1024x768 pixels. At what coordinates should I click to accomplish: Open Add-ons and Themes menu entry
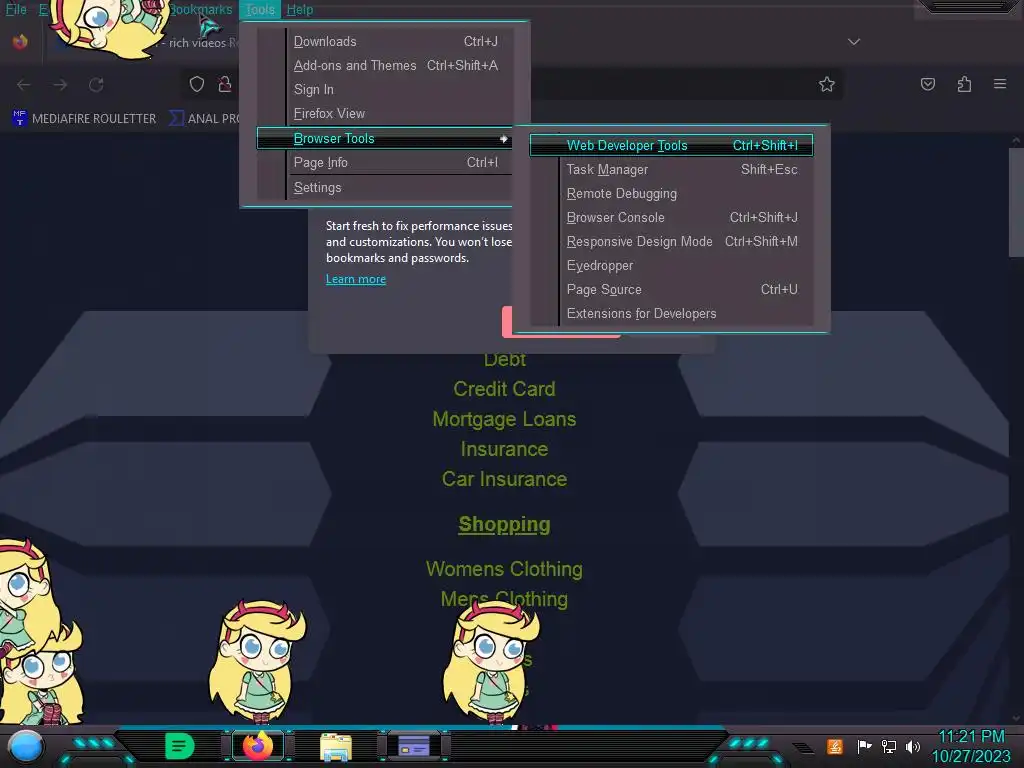click(385, 65)
